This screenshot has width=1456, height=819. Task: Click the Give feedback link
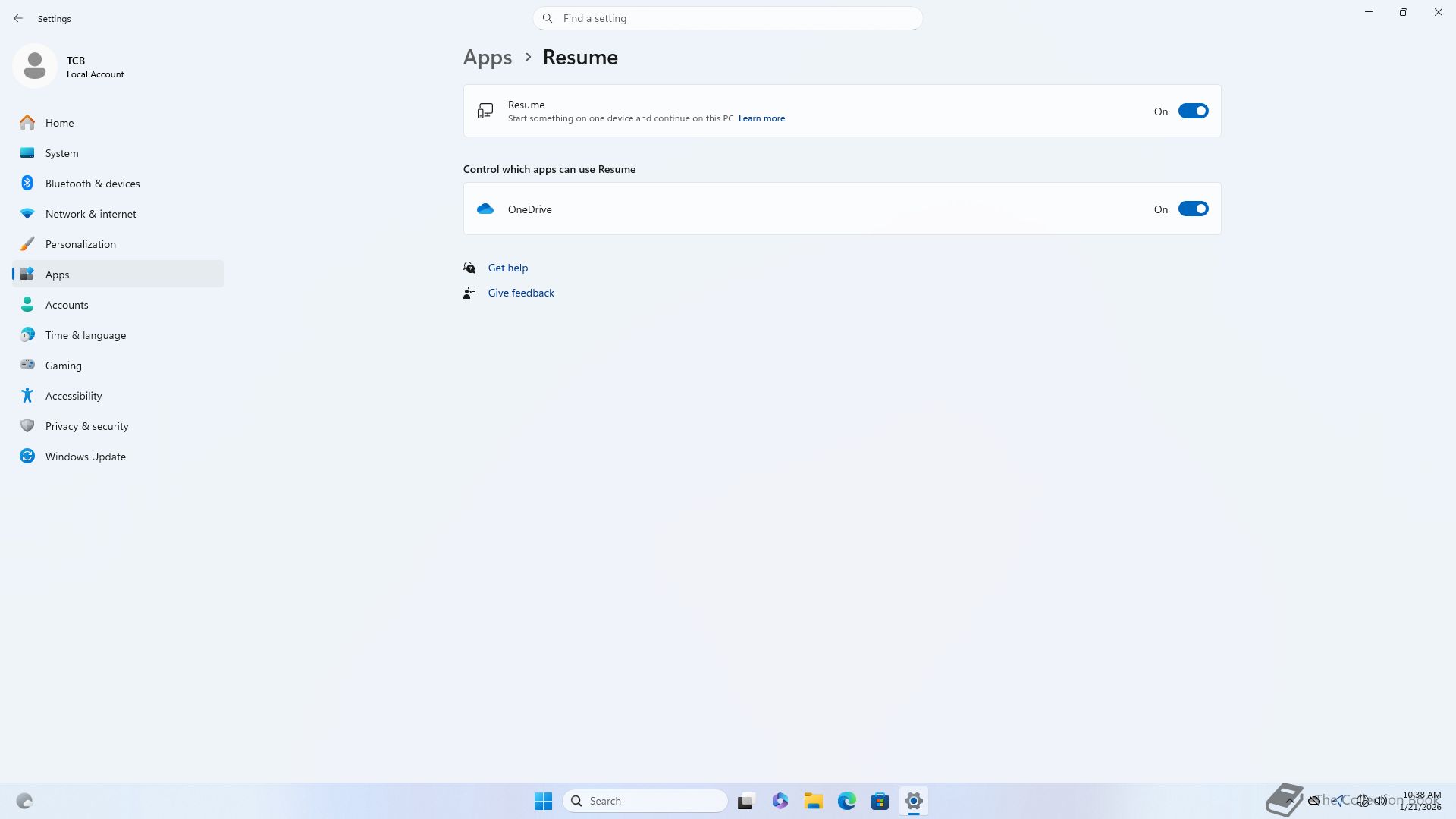pos(520,293)
